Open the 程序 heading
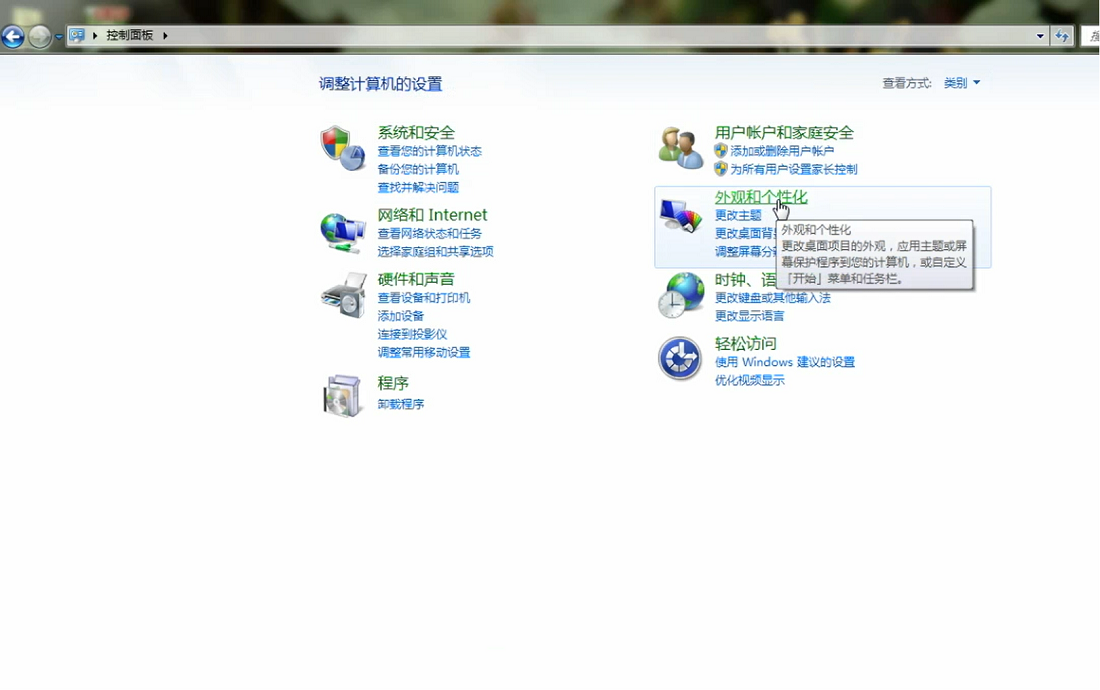 coord(393,383)
